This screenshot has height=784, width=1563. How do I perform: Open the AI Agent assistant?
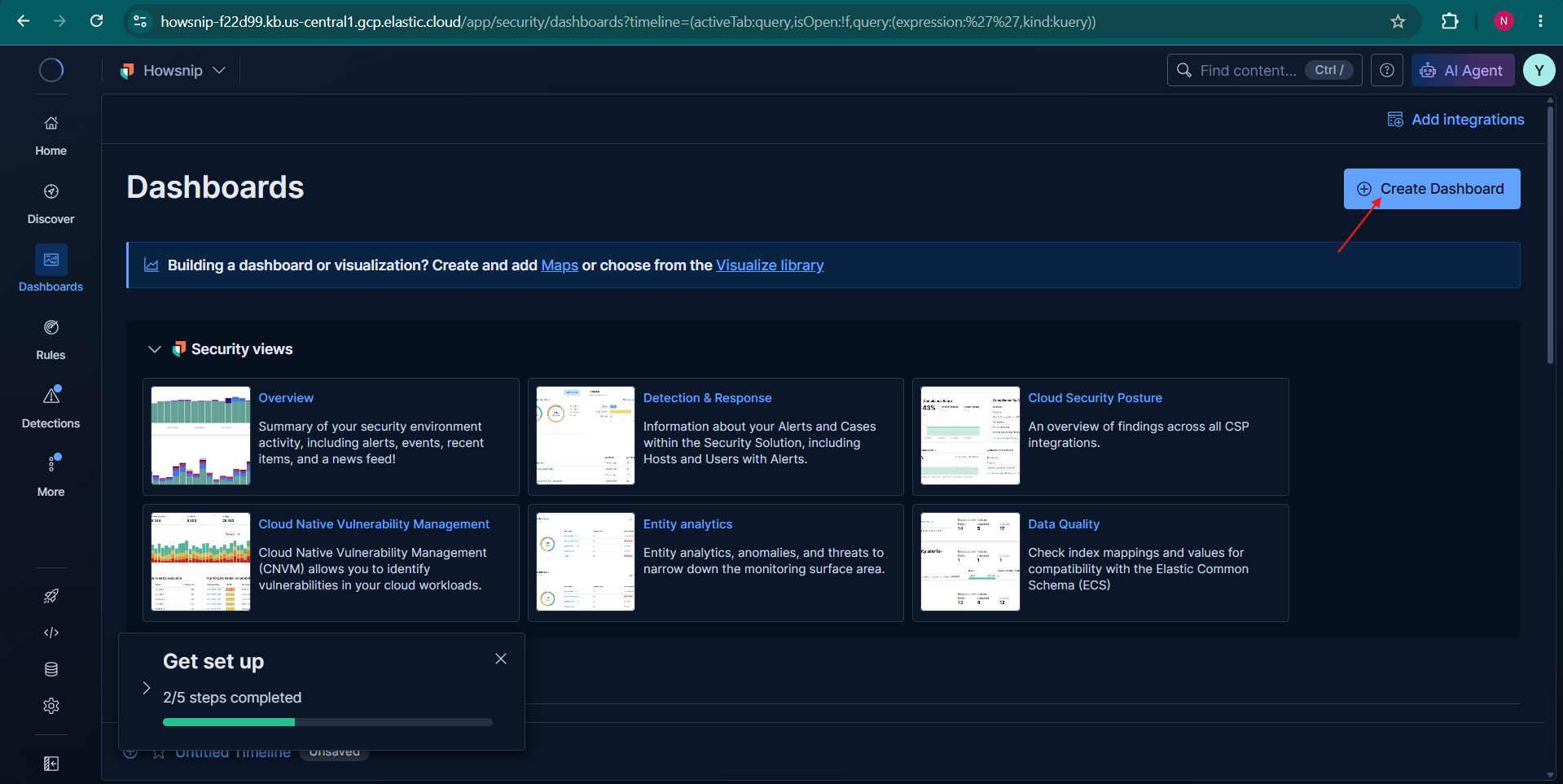click(1463, 71)
